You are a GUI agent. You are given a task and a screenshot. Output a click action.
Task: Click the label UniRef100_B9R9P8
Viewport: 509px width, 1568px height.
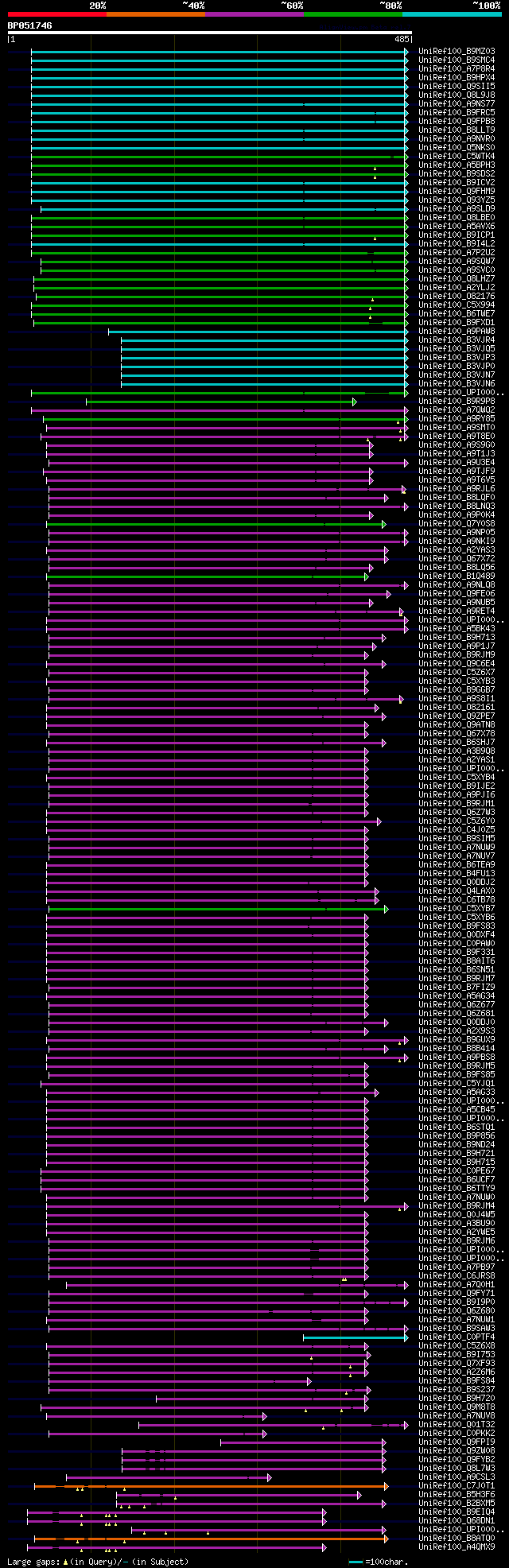(457, 402)
